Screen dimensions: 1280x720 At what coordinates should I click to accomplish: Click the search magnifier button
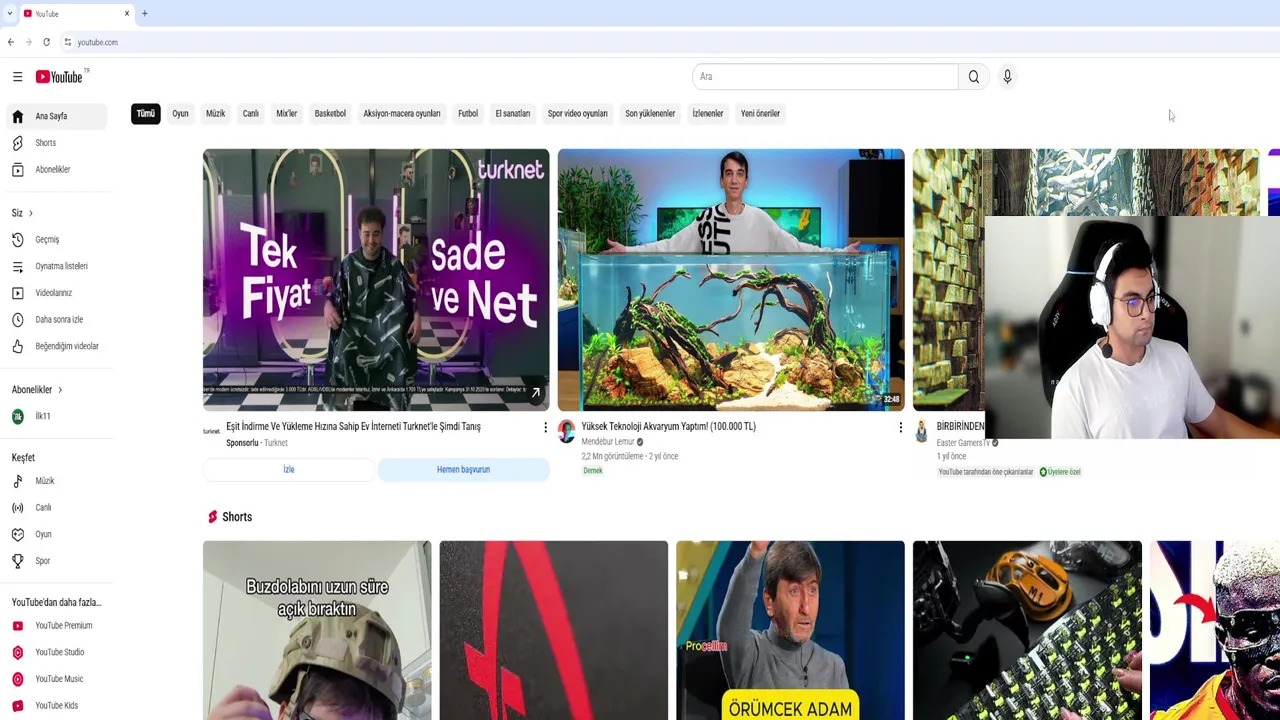(x=973, y=77)
